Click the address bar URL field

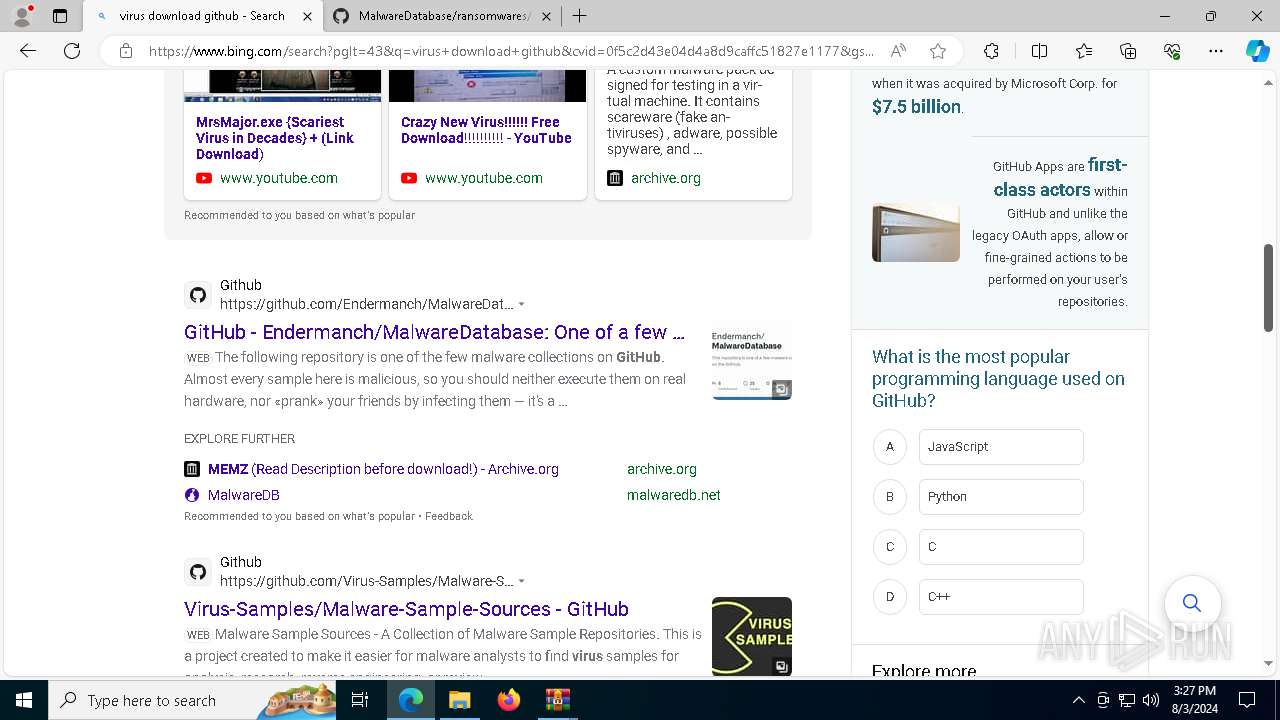510,51
